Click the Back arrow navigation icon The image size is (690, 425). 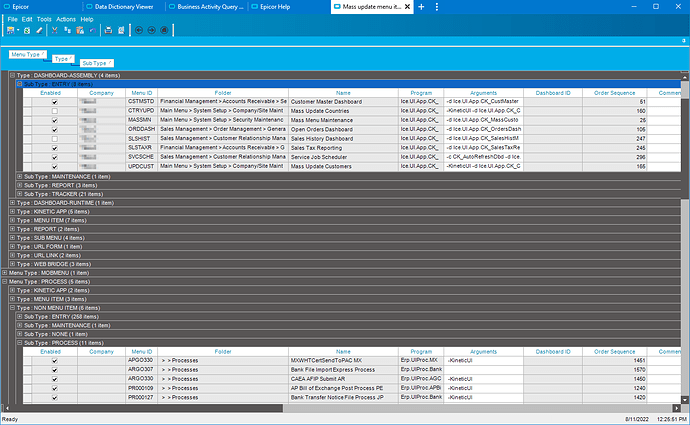coord(139,30)
